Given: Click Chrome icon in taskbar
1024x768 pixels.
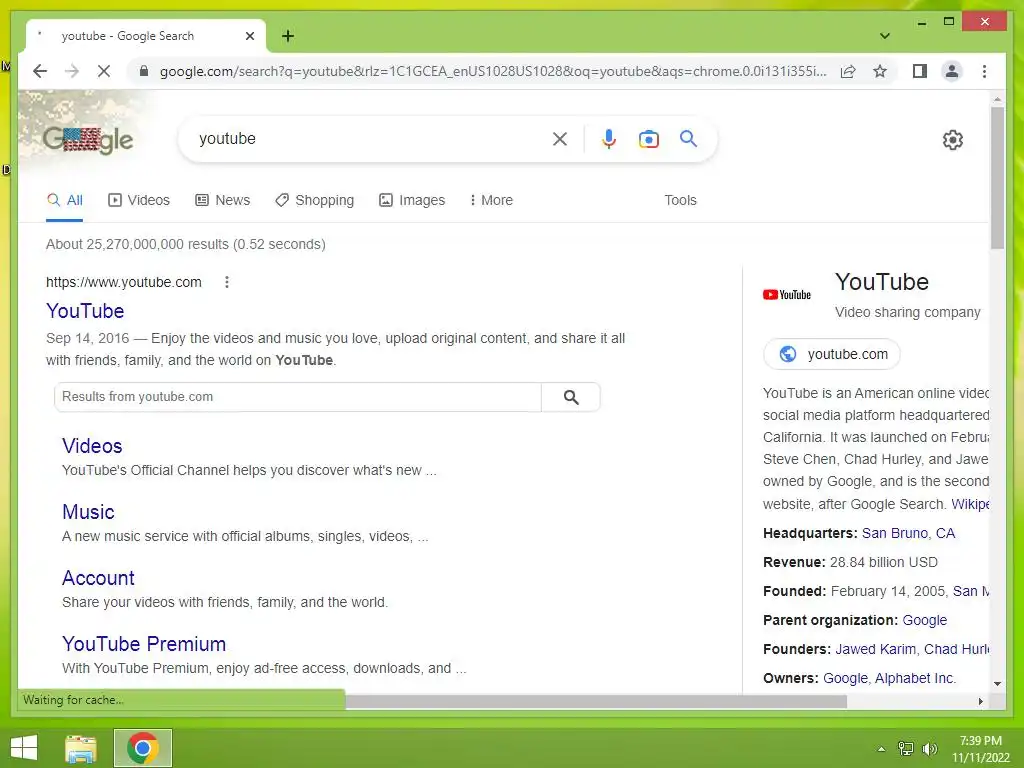Looking at the screenshot, I should (143, 748).
